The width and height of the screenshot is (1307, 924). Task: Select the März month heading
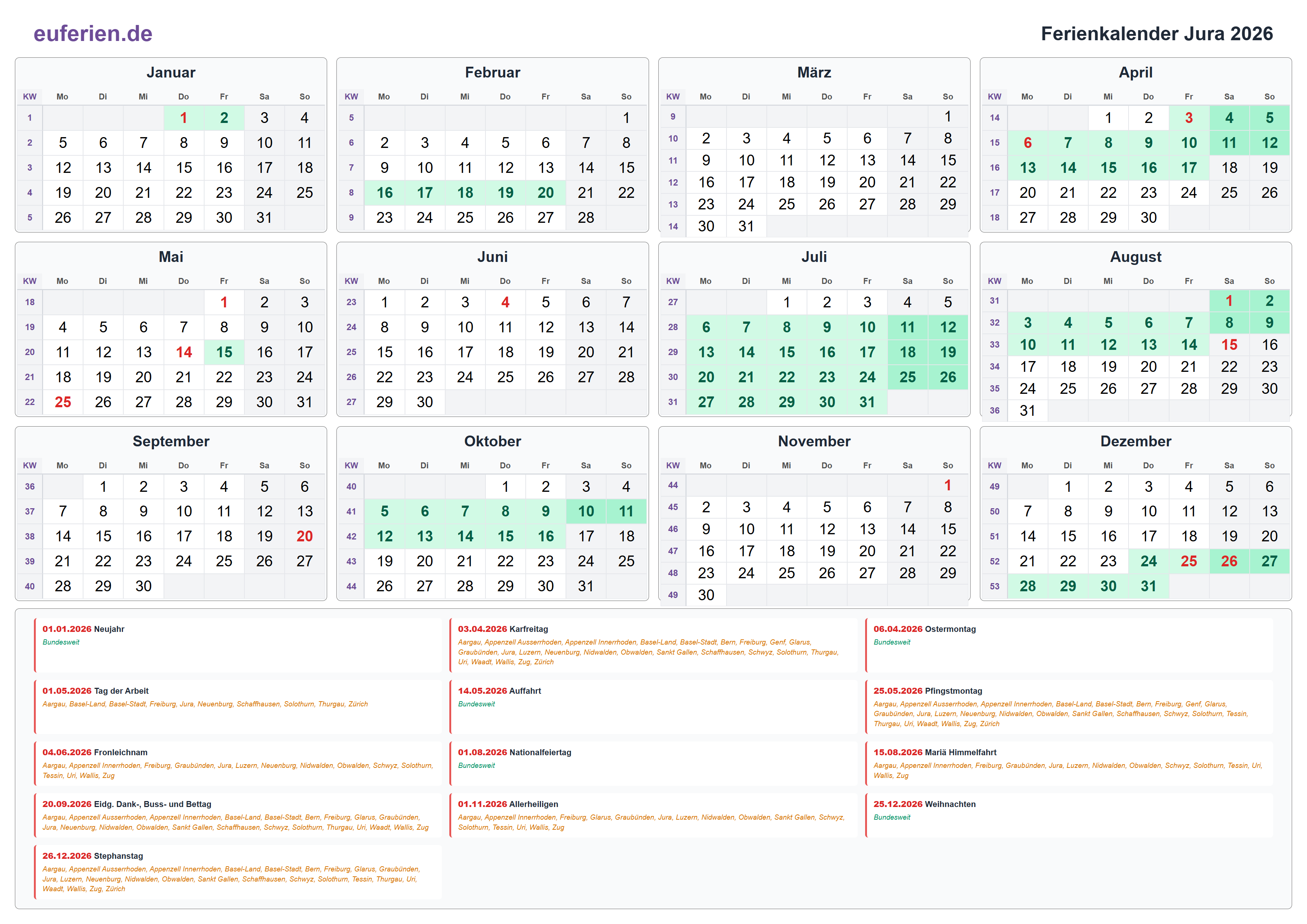point(814,72)
